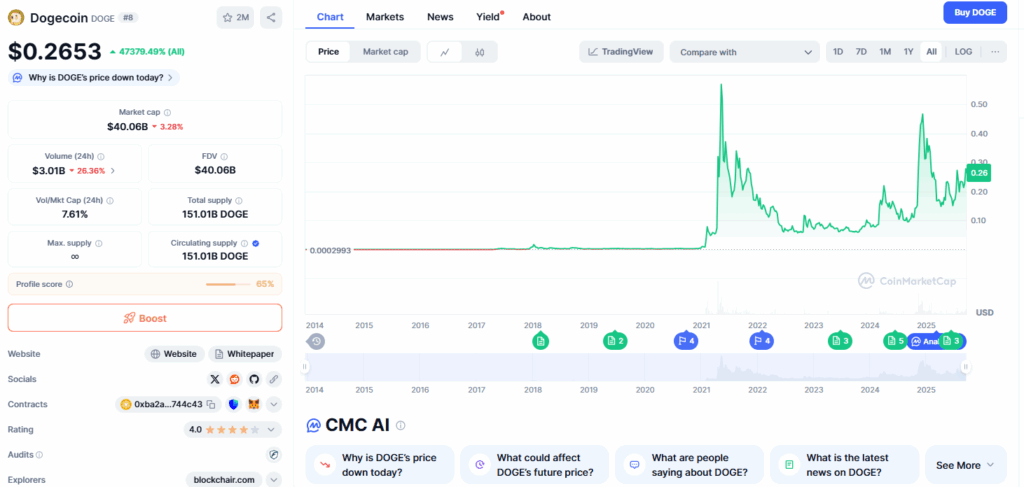The width and height of the screenshot is (1024, 487).
Task: Open the News tab
Action: [x=440, y=17]
